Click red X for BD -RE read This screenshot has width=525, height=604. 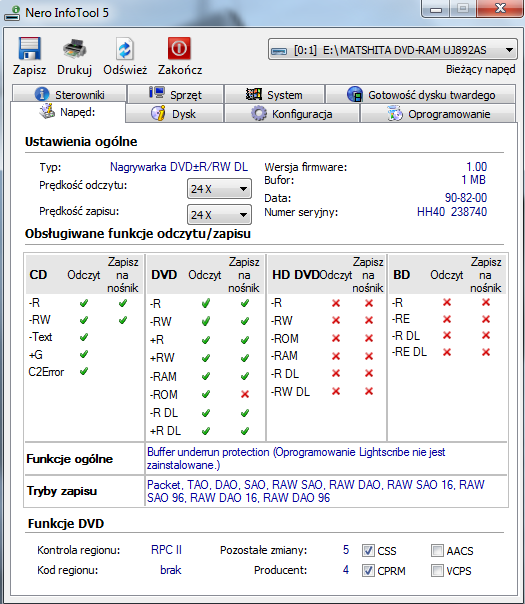coord(447,319)
